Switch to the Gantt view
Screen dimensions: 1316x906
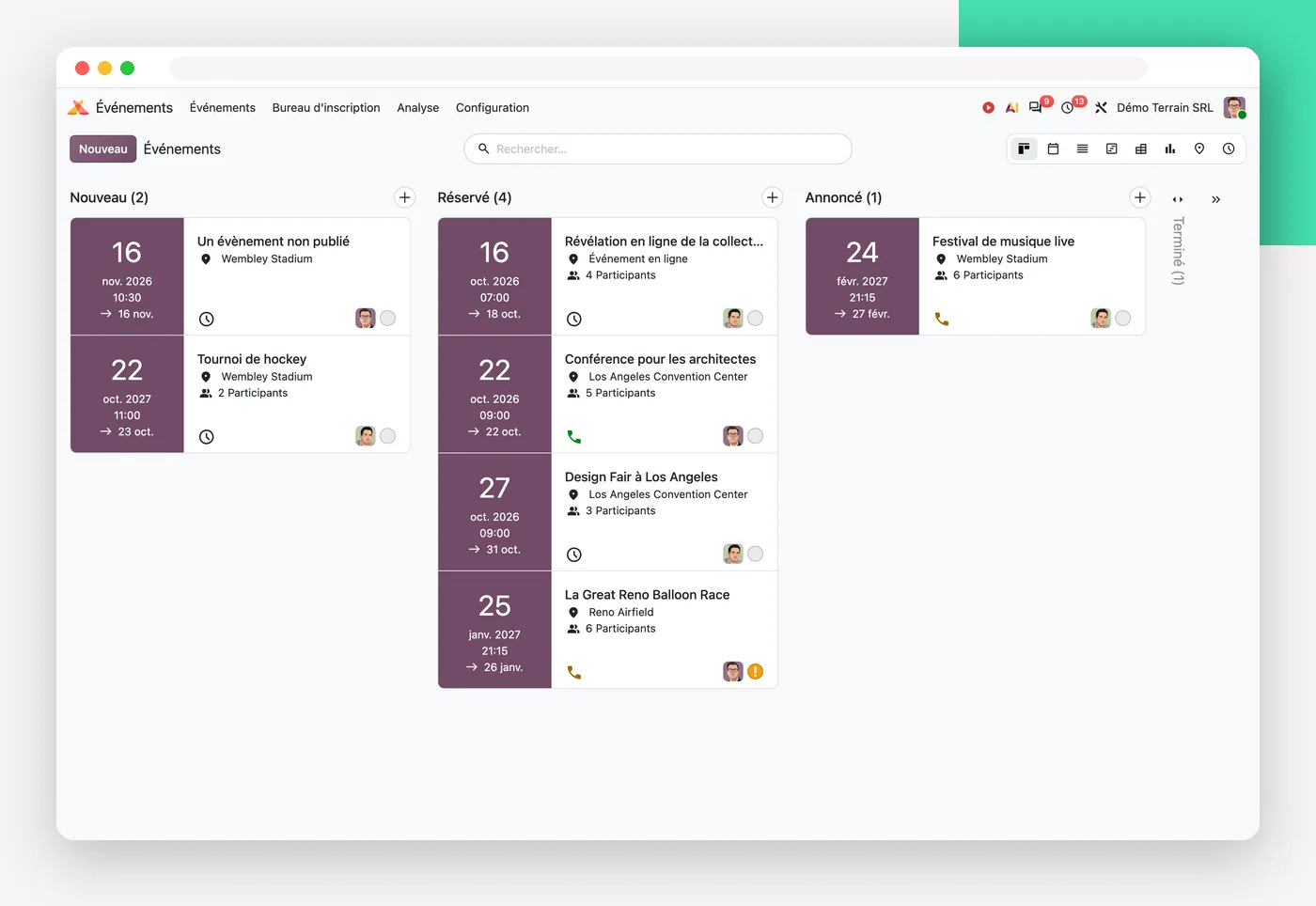1111,148
